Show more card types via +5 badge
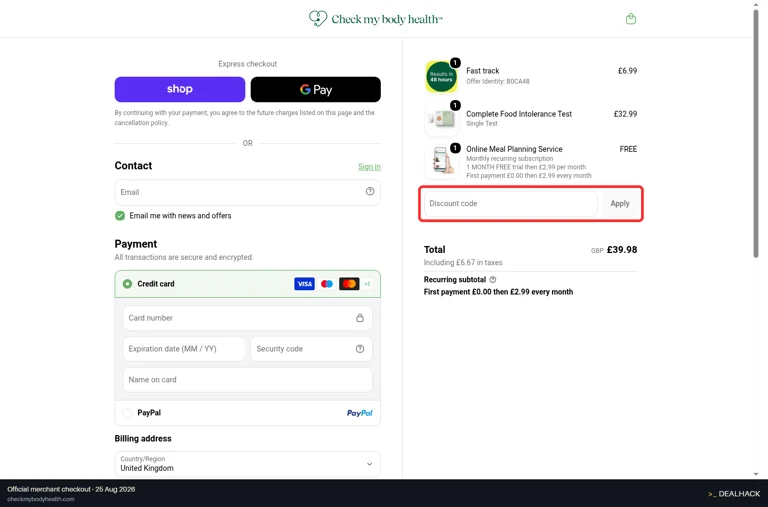The height and width of the screenshot is (507, 768). [367, 284]
